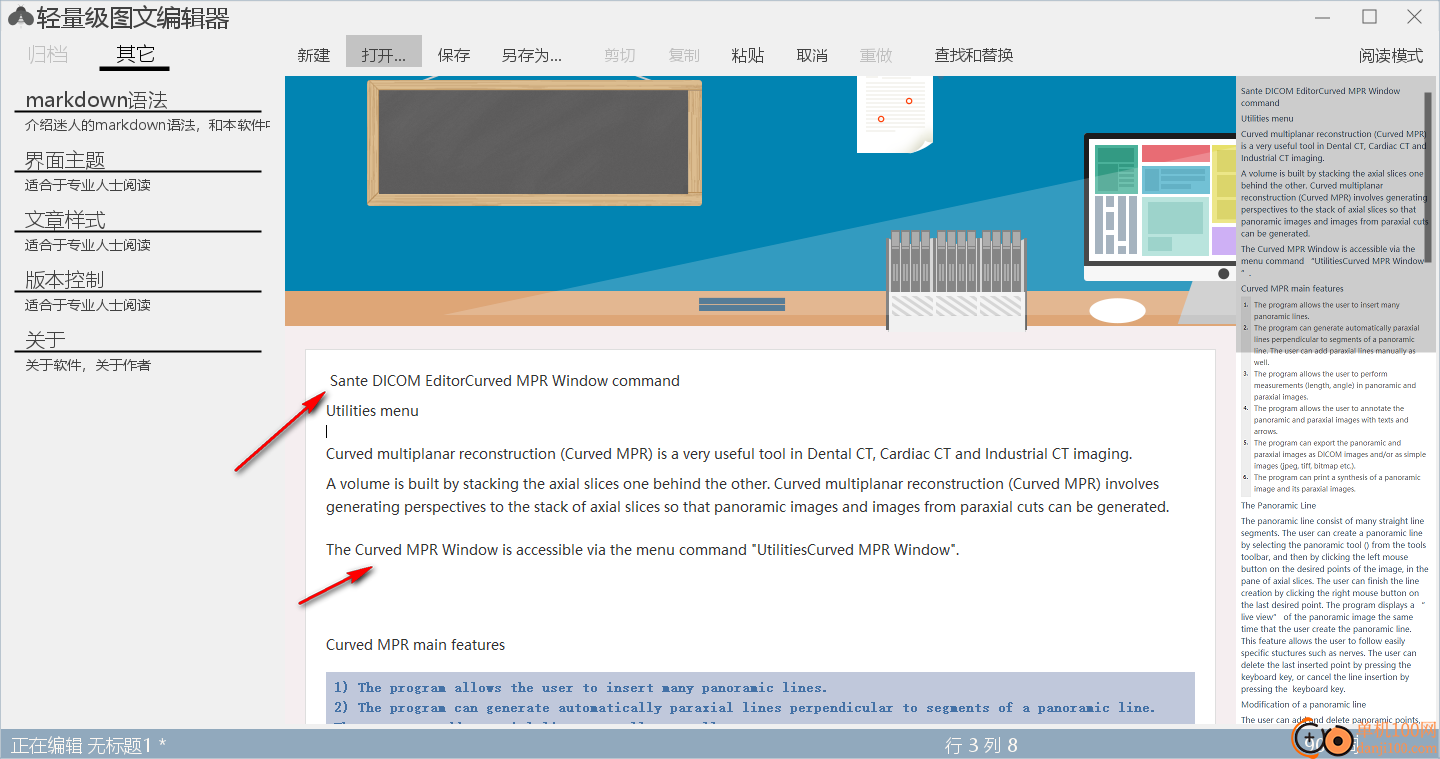1440x759 pixels.
Task: Place cursor in the paragraph starting 'Curved multiplanar reconstruction'
Action: (x=729, y=454)
